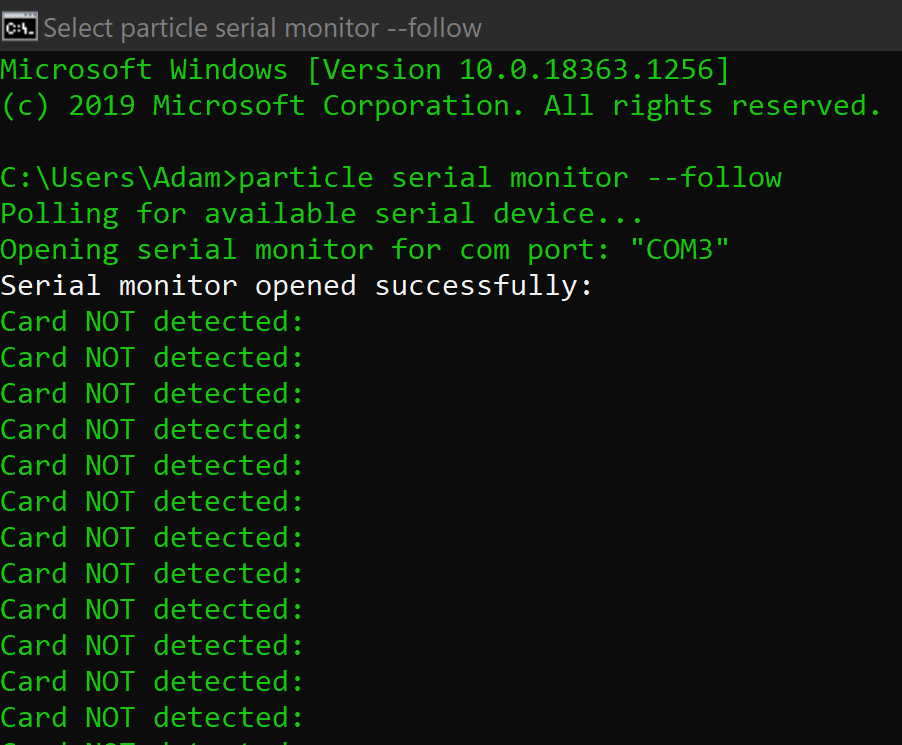Click the fourth 'Card NOT detected:' line
The image size is (902, 745).
[152, 430]
